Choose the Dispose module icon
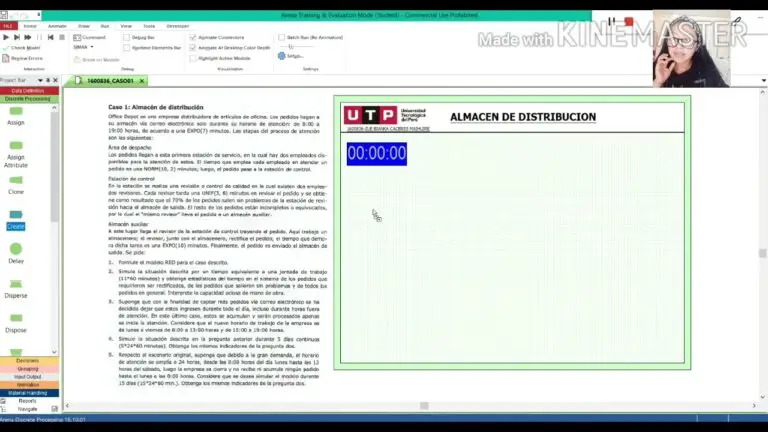The image size is (768, 432). pyautogui.click(x=16, y=318)
